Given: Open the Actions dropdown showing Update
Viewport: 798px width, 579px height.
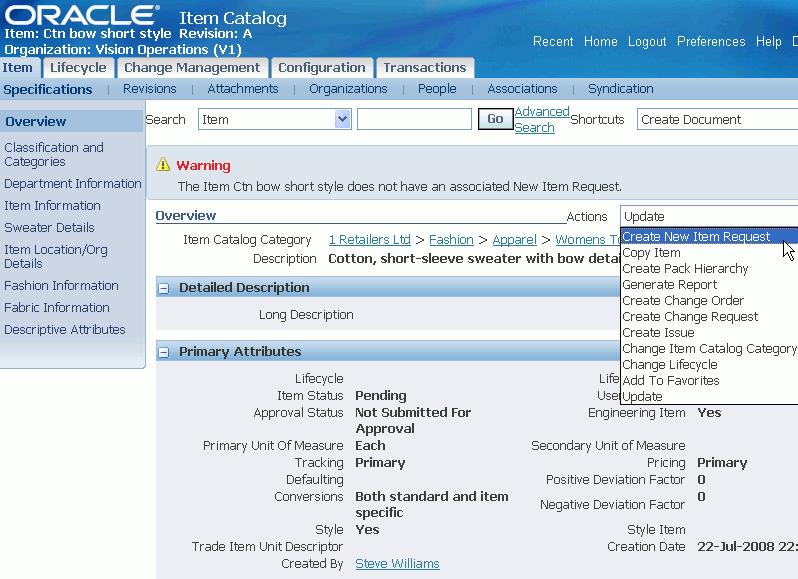Looking at the screenshot, I should coord(709,216).
